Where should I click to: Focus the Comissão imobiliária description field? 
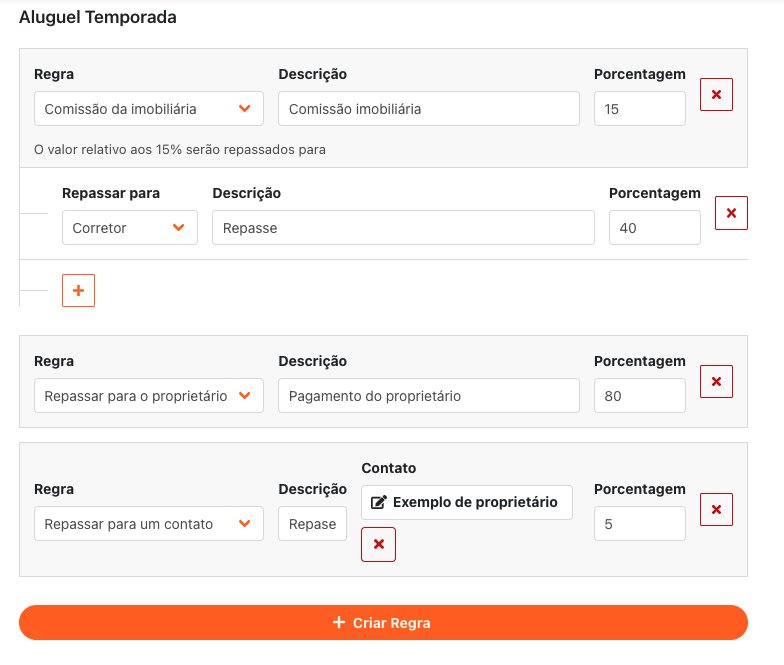point(428,109)
